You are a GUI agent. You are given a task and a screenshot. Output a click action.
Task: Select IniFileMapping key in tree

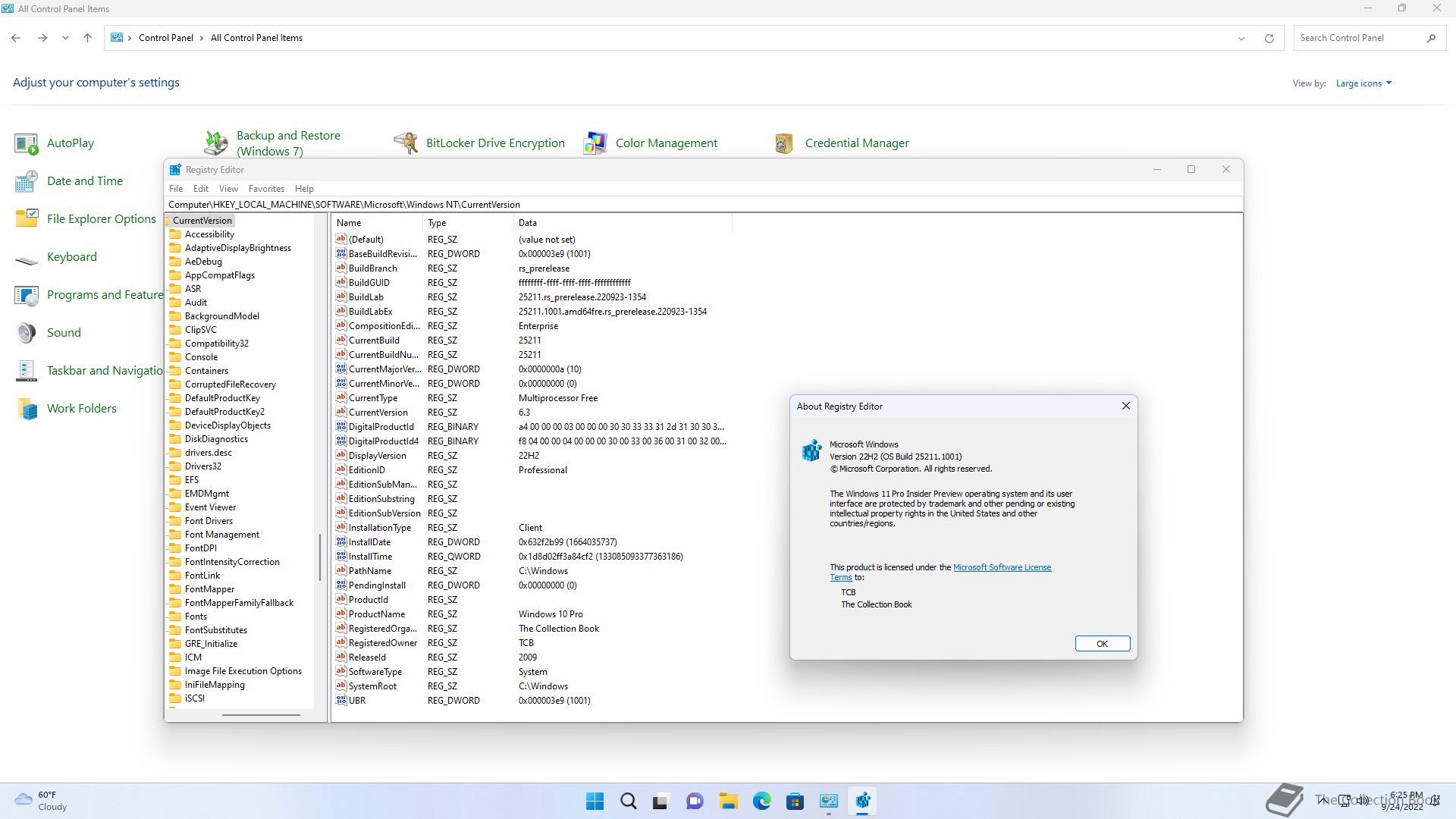pos(215,685)
